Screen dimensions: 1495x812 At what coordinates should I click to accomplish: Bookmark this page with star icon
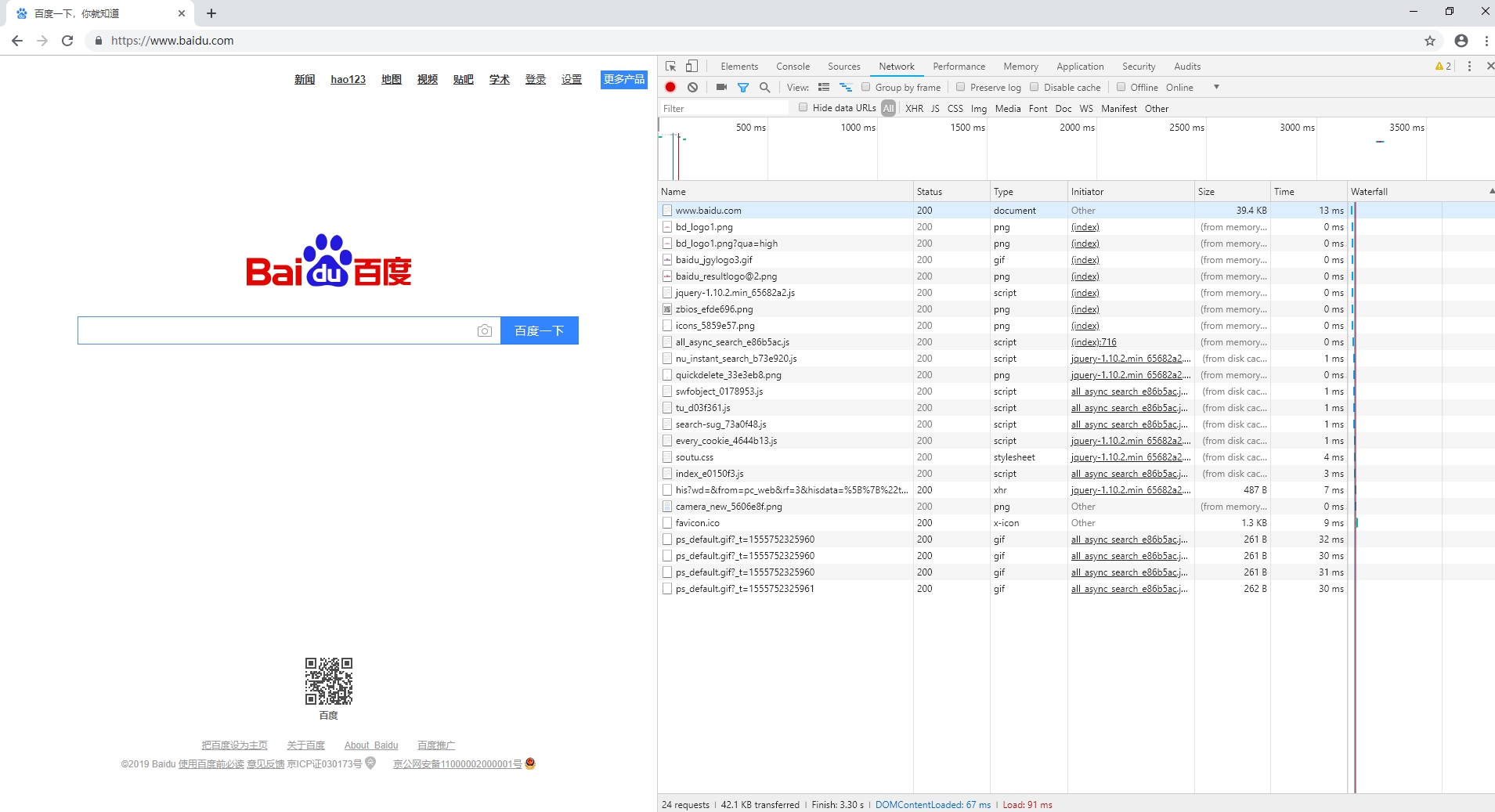pyautogui.click(x=1430, y=41)
